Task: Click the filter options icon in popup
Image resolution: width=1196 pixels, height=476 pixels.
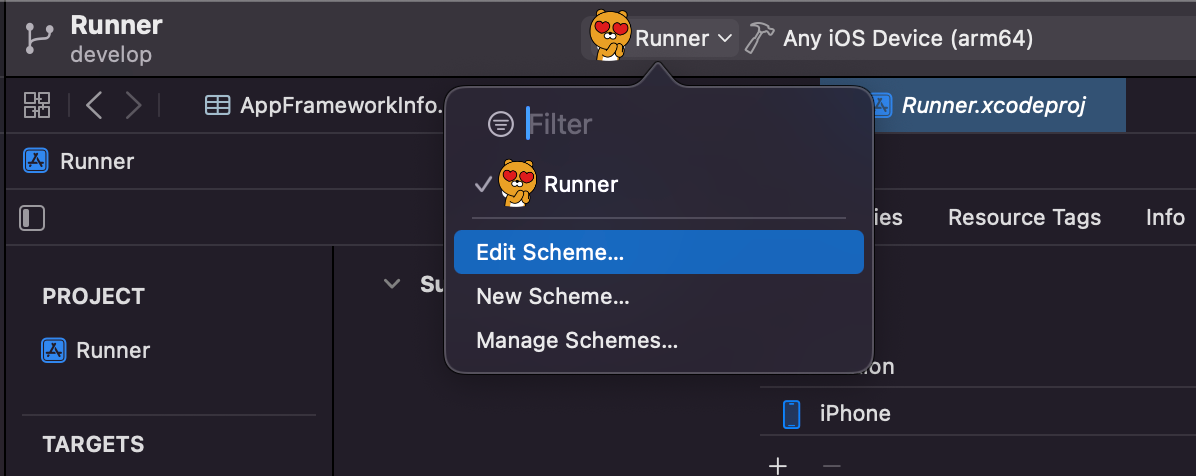Action: (x=500, y=124)
